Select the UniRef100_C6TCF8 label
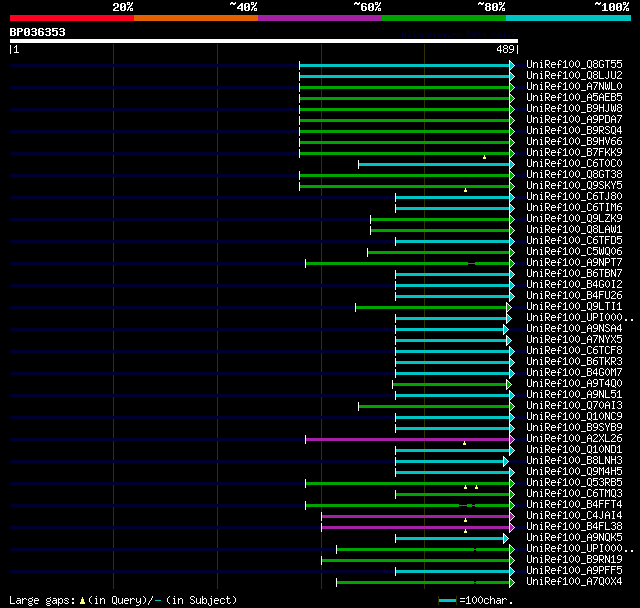The height and width of the screenshot is (608, 640). pos(574,351)
